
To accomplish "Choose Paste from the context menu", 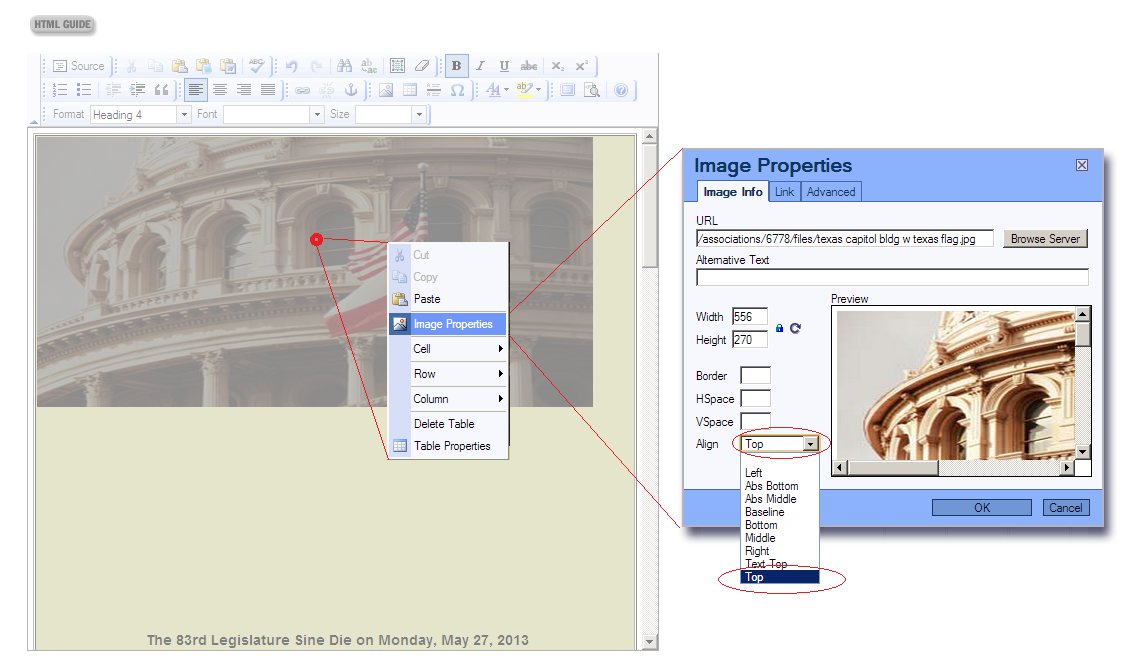I will click(449, 299).
